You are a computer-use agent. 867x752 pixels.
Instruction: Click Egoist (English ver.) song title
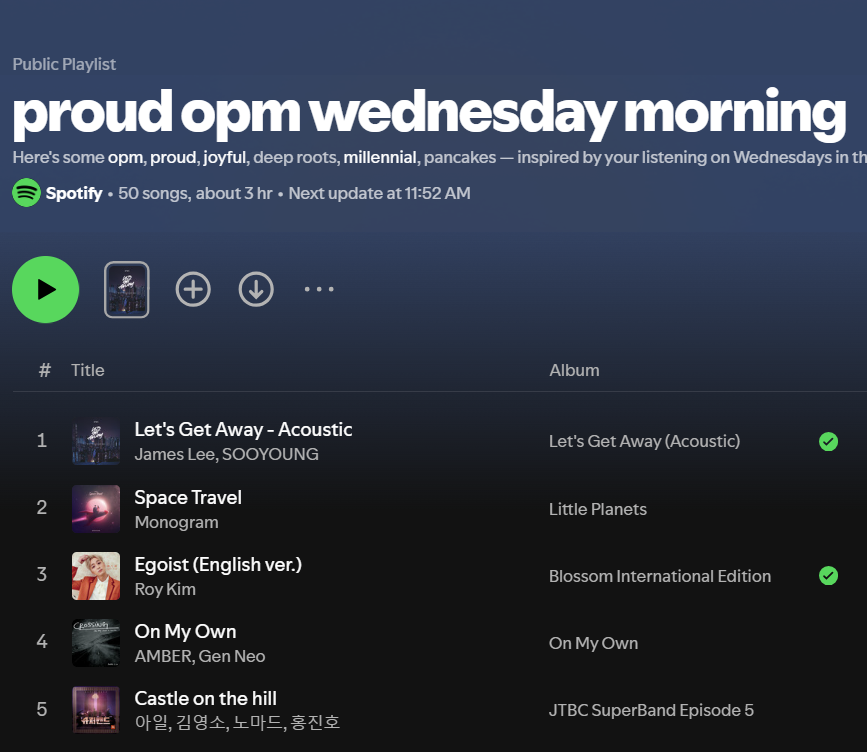(218, 565)
